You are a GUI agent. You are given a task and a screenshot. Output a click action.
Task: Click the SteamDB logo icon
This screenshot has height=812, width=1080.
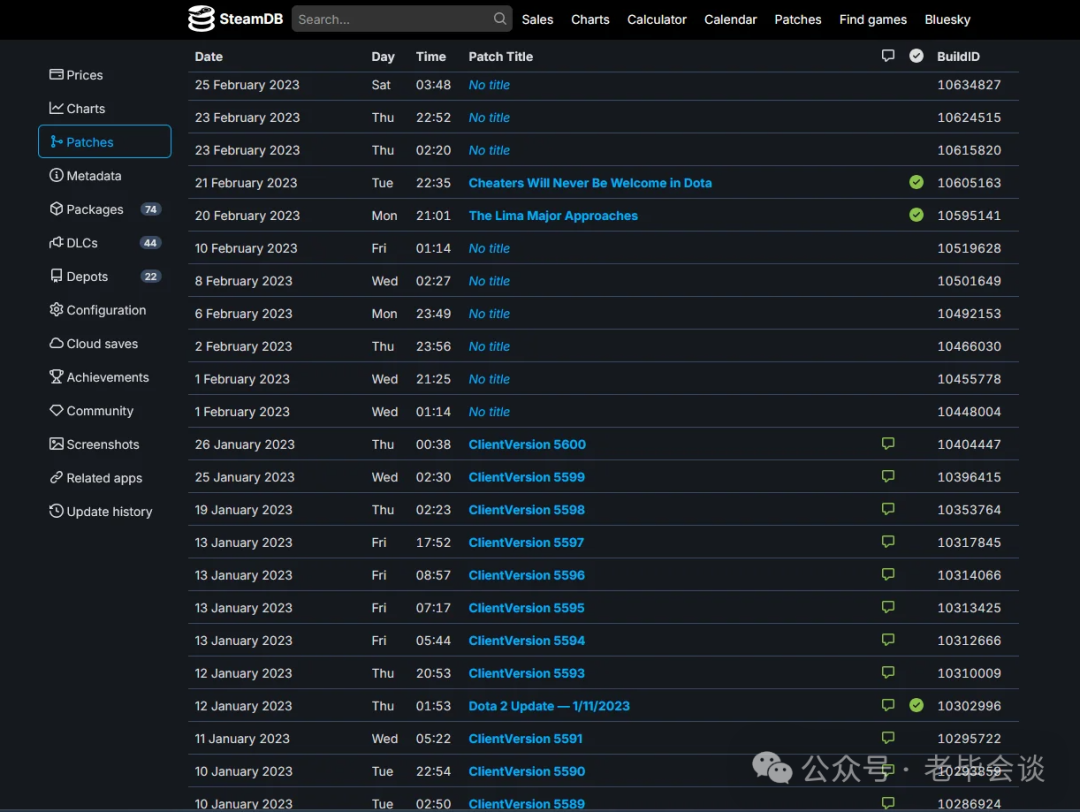click(201, 19)
